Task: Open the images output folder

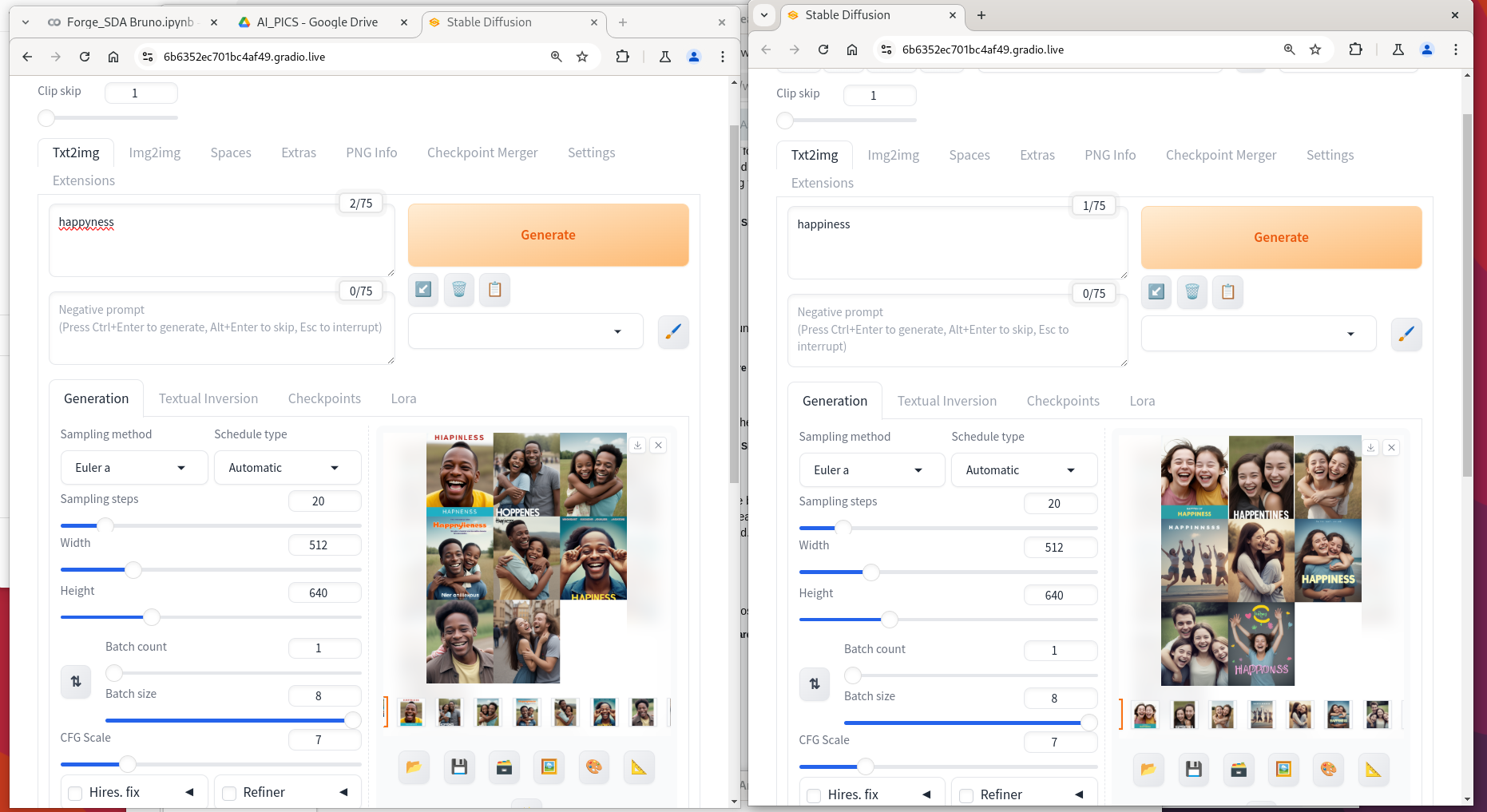Action: 414,766
